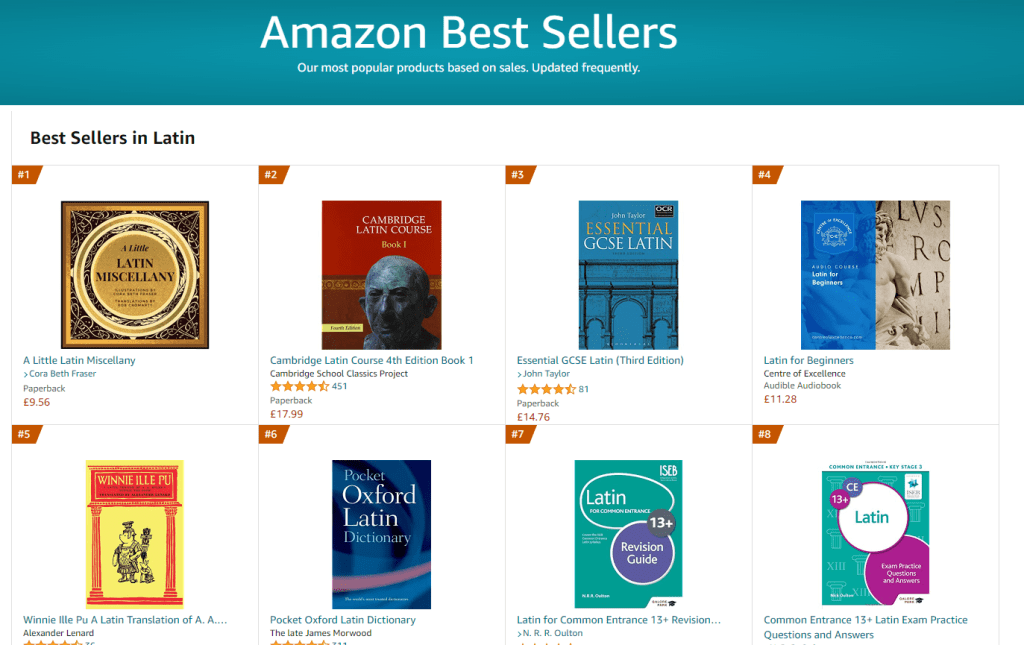Open Latin Revision Guide 13+ cover

point(628,534)
